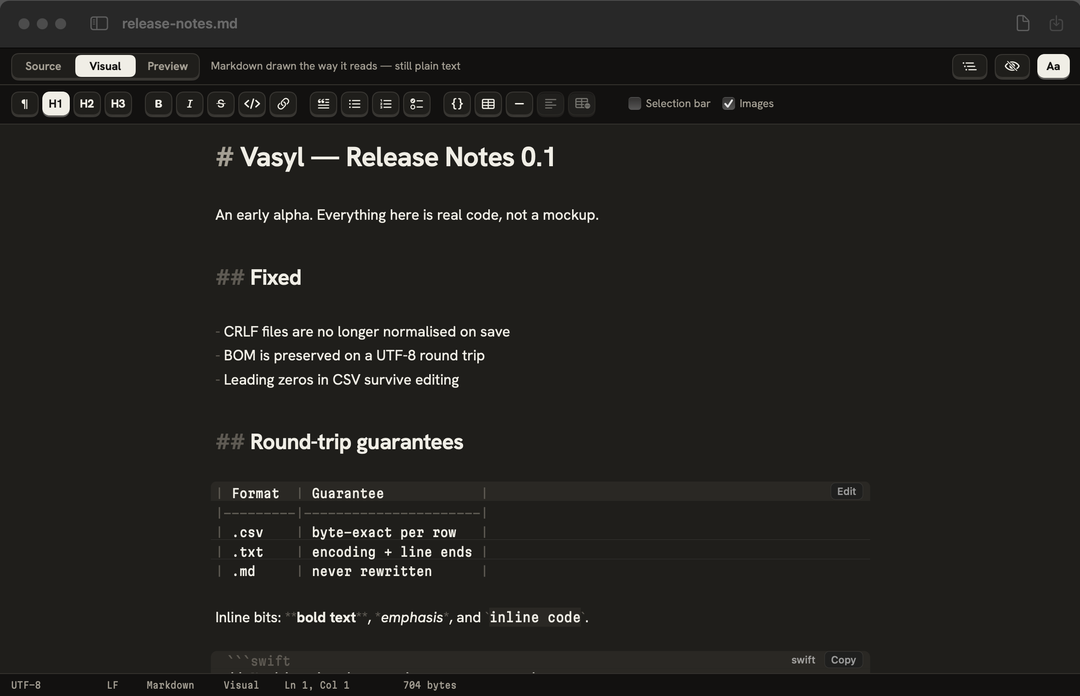The width and height of the screenshot is (1080, 696).
Task: Click the new document icon in title bar
Action: [1023, 23]
